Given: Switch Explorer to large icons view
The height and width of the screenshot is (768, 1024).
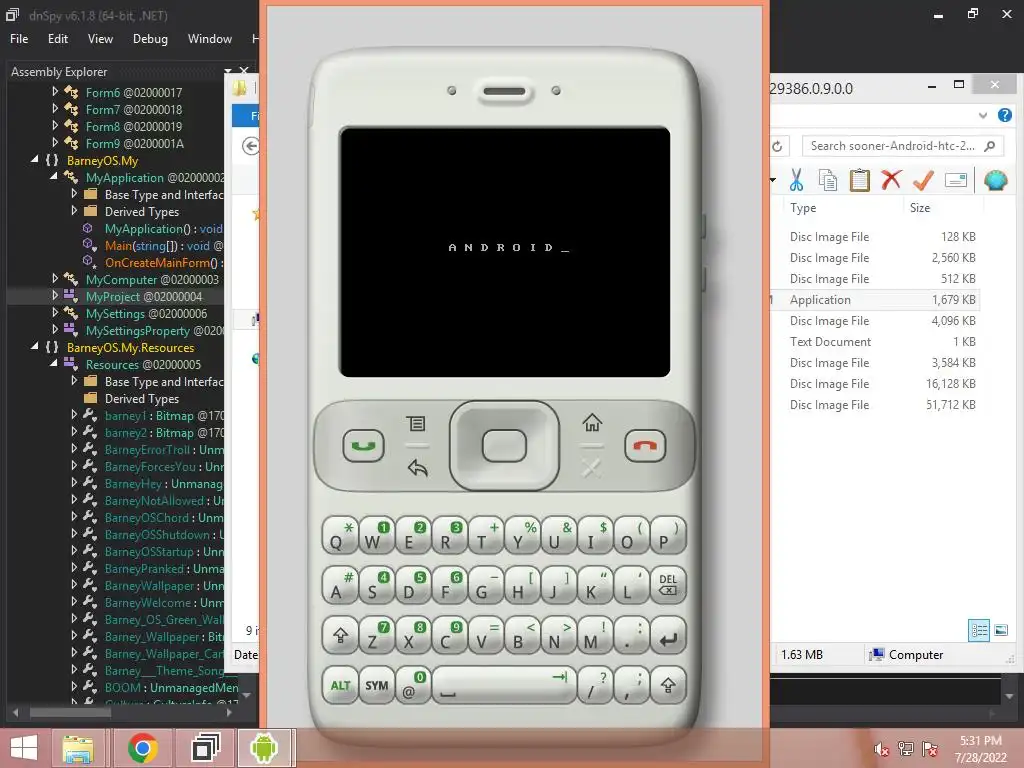Looking at the screenshot, I should [1000, 630].
